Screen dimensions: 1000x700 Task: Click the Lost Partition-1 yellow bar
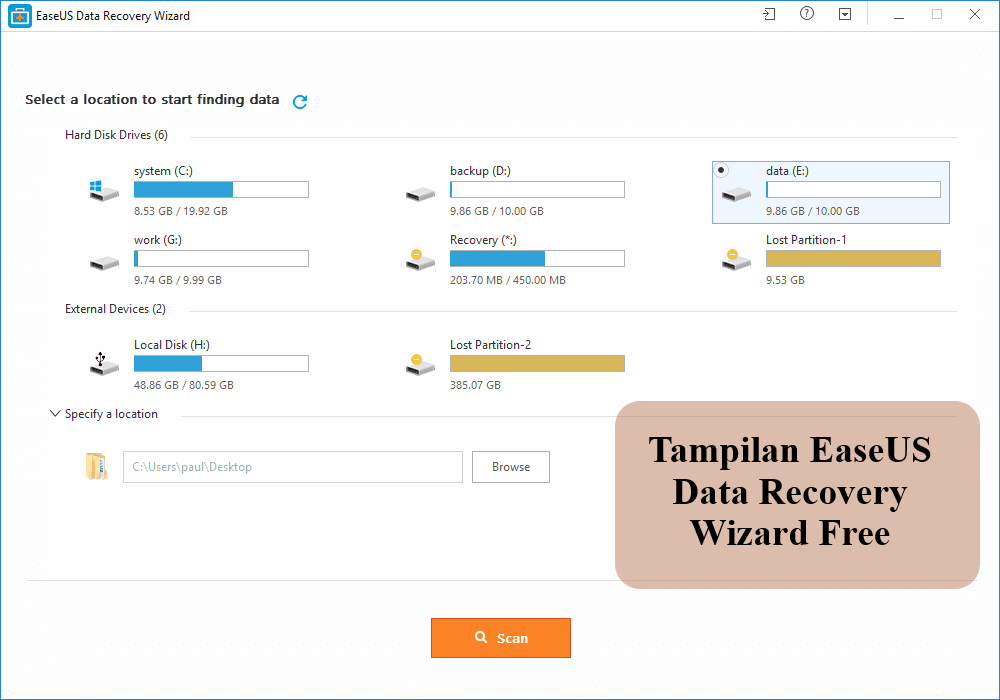853,258
